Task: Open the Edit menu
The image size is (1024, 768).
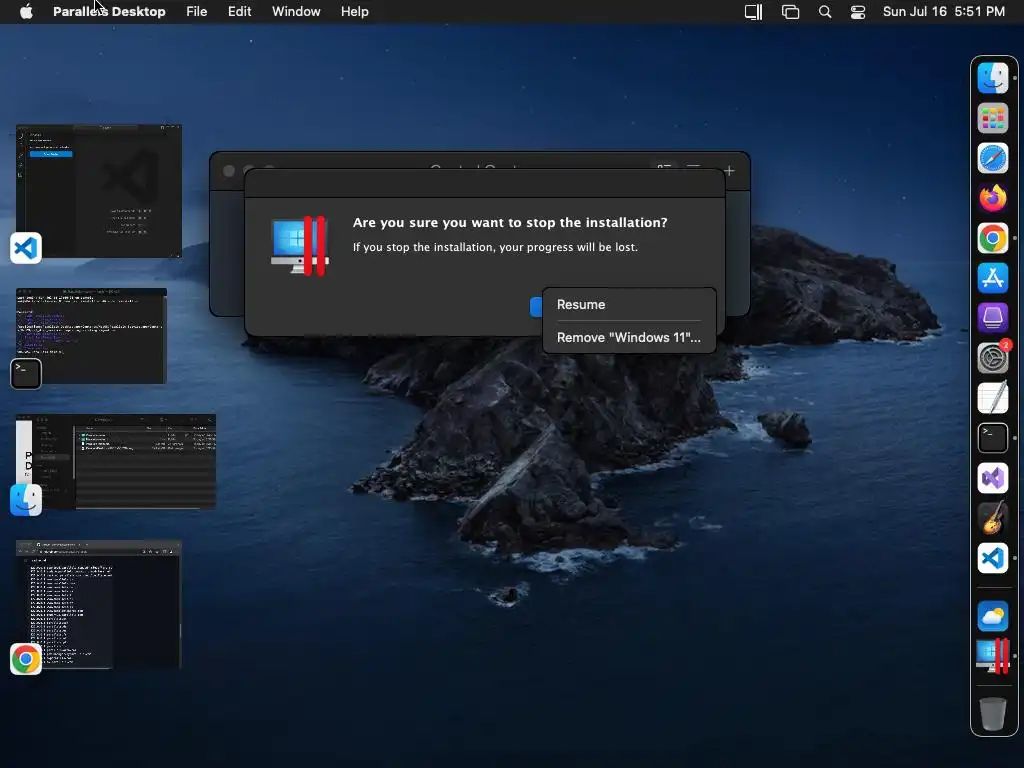Action: point(240,12)
